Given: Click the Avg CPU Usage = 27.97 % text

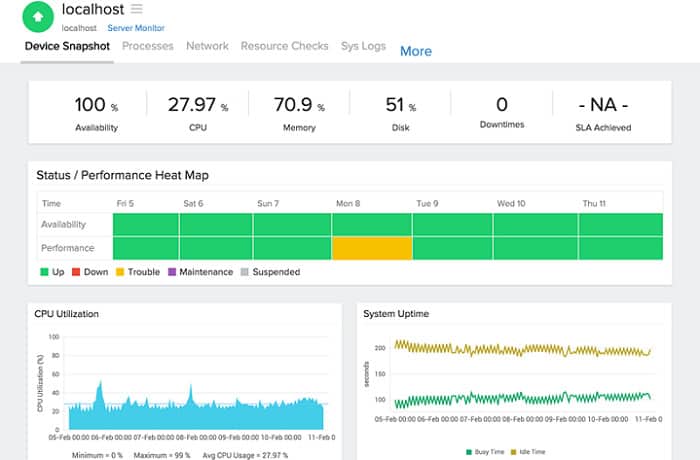Looking at the screenshot, I should (x=245, y=456).
